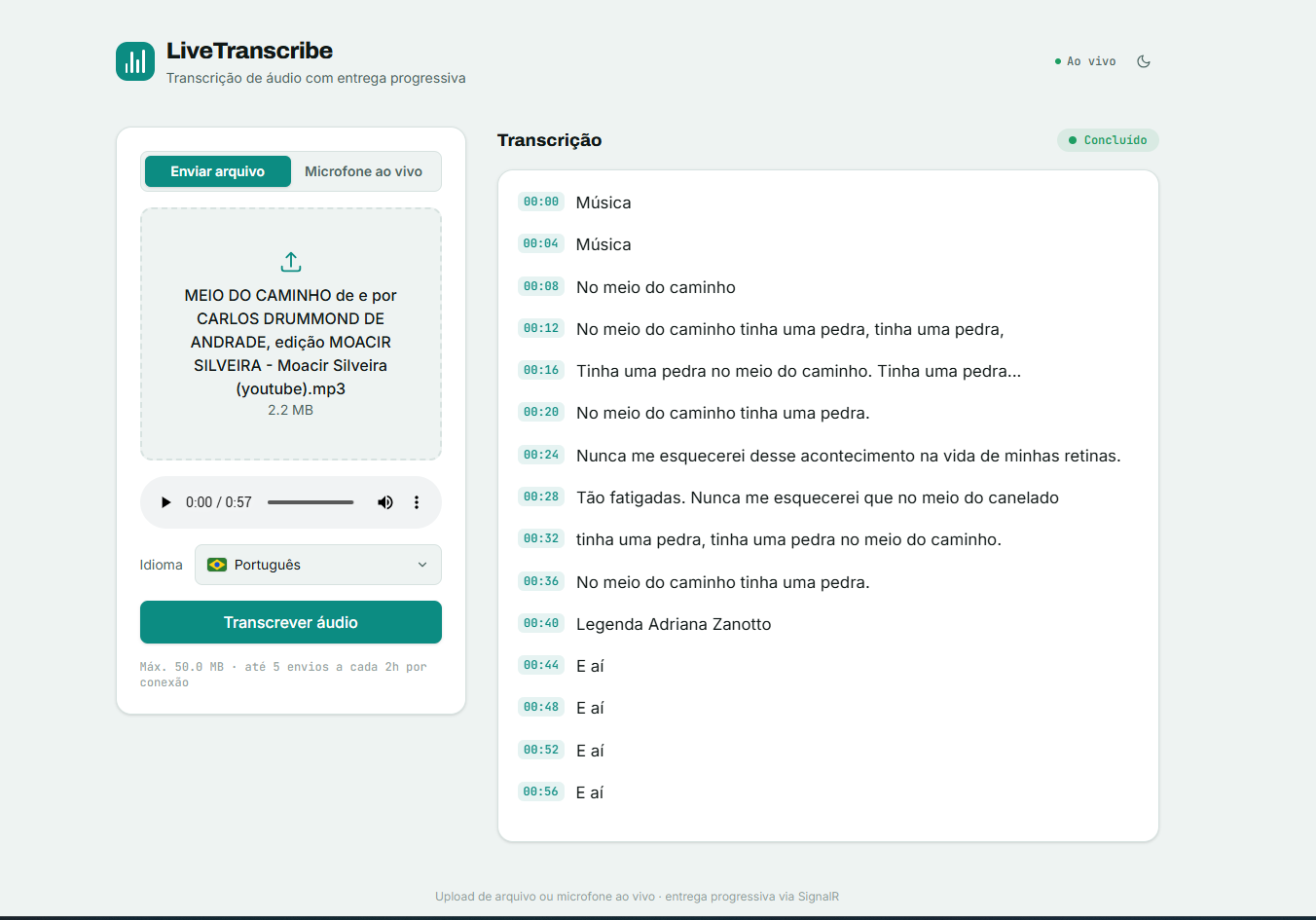The image size is (1316, 920).
Task: Click the Concluído status badge
Action: click(1108, 140)
